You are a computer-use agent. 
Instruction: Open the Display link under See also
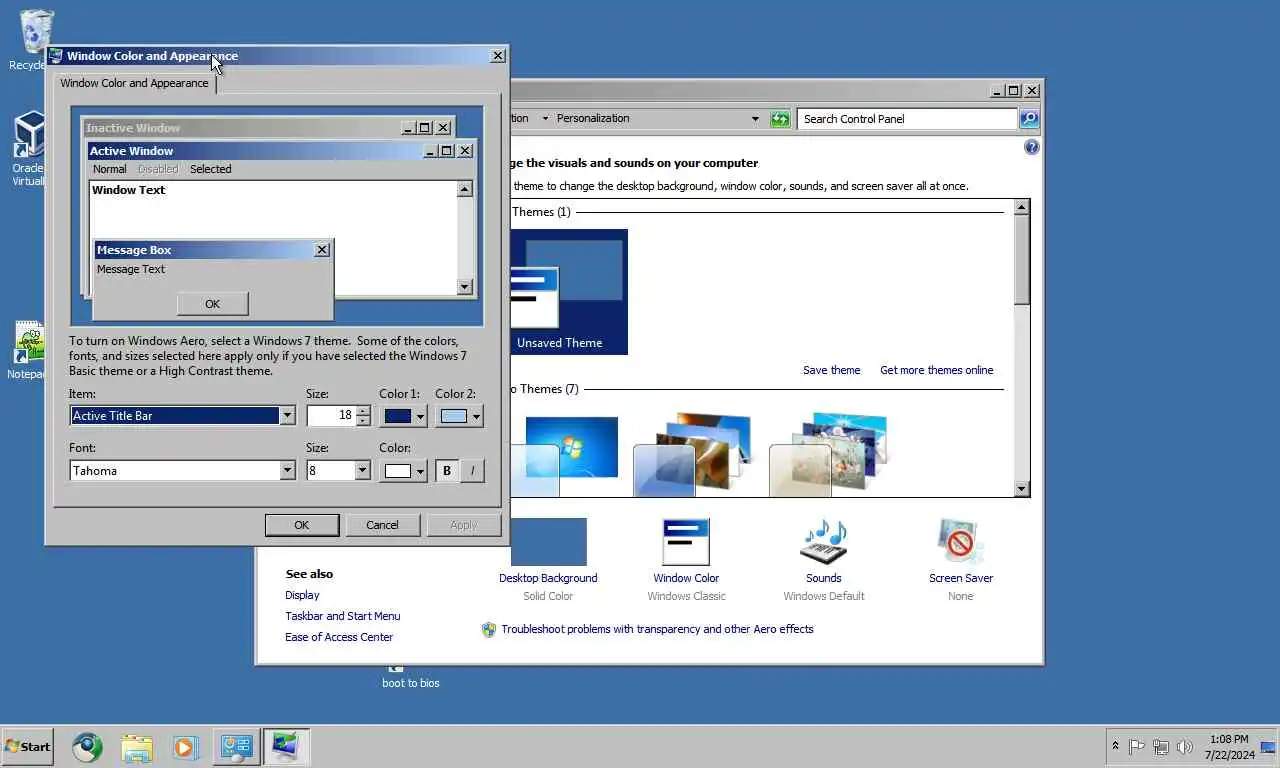[302, 595]
